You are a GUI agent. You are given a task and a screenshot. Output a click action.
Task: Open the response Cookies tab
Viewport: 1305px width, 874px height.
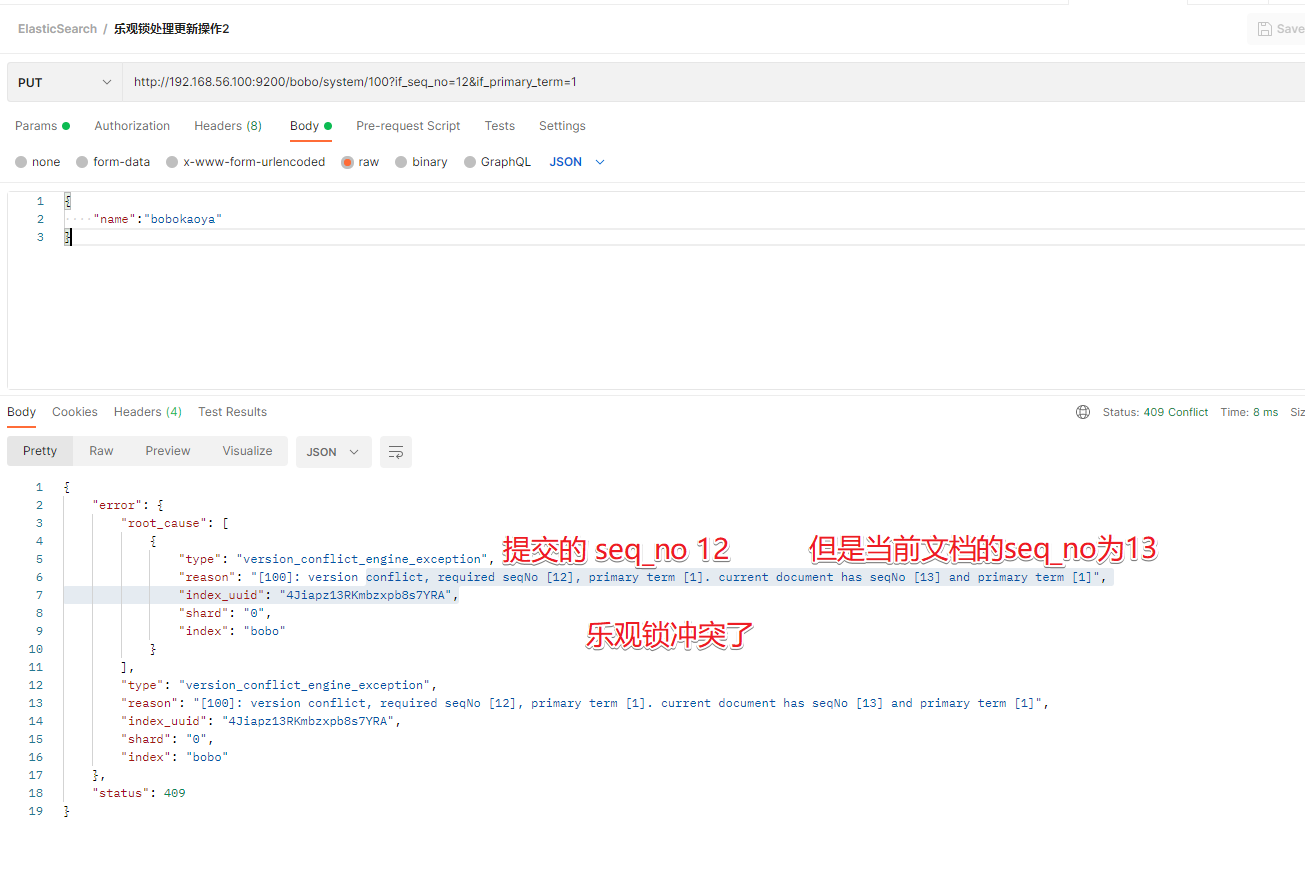tap(75, 412)
